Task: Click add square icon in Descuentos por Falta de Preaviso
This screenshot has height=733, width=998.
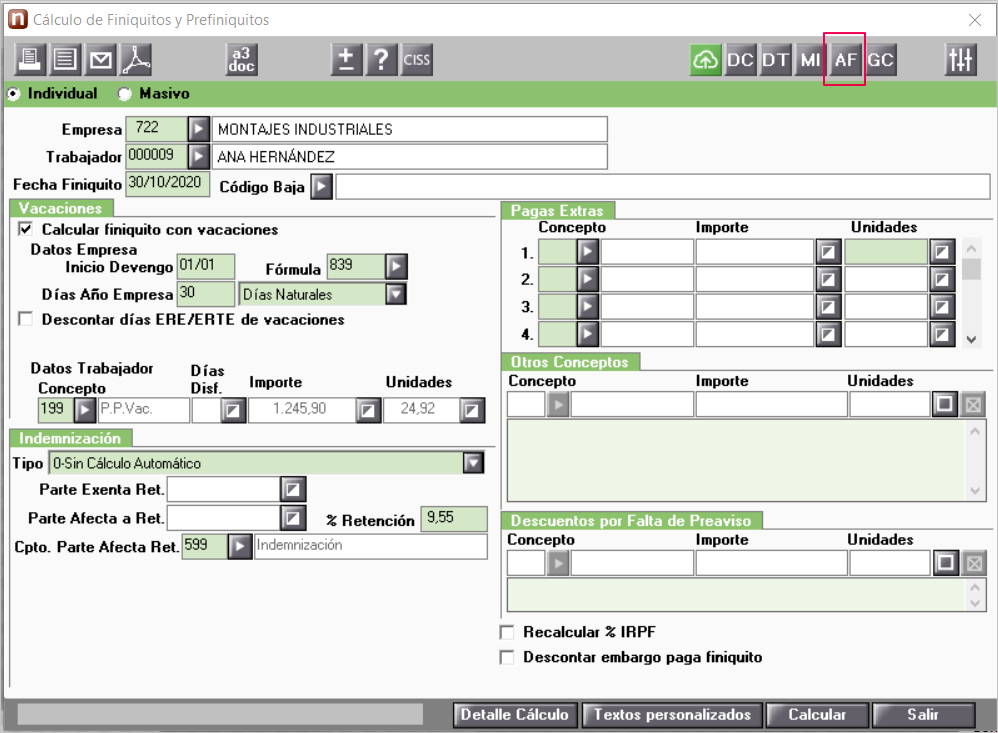Action: point(946,563)
